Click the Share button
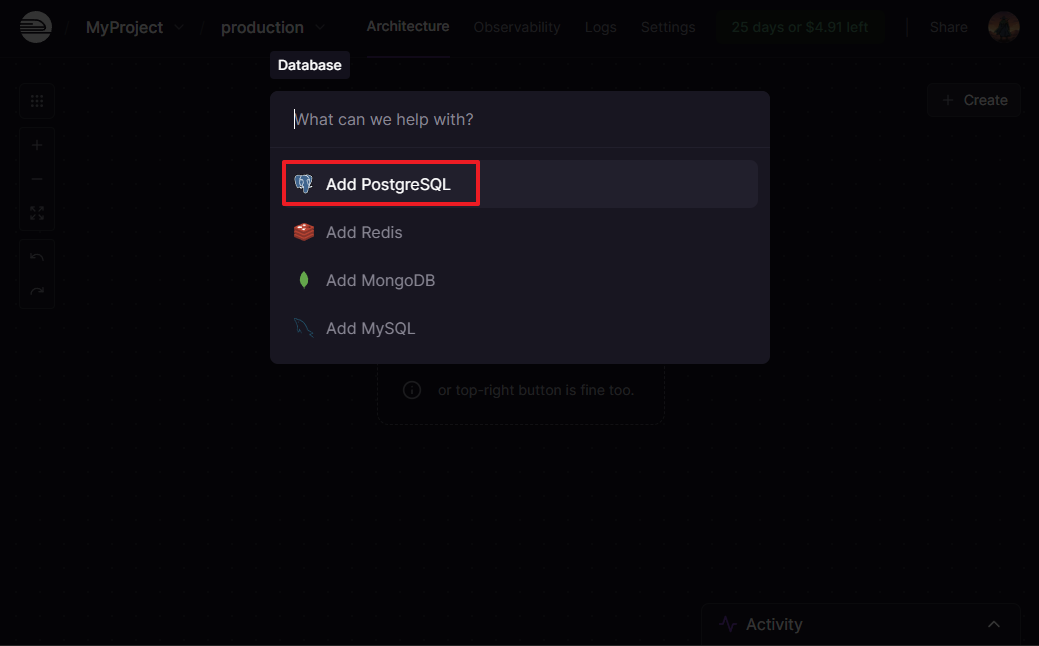The height and width of the screenshot is (646, 1039). point(948,27)
